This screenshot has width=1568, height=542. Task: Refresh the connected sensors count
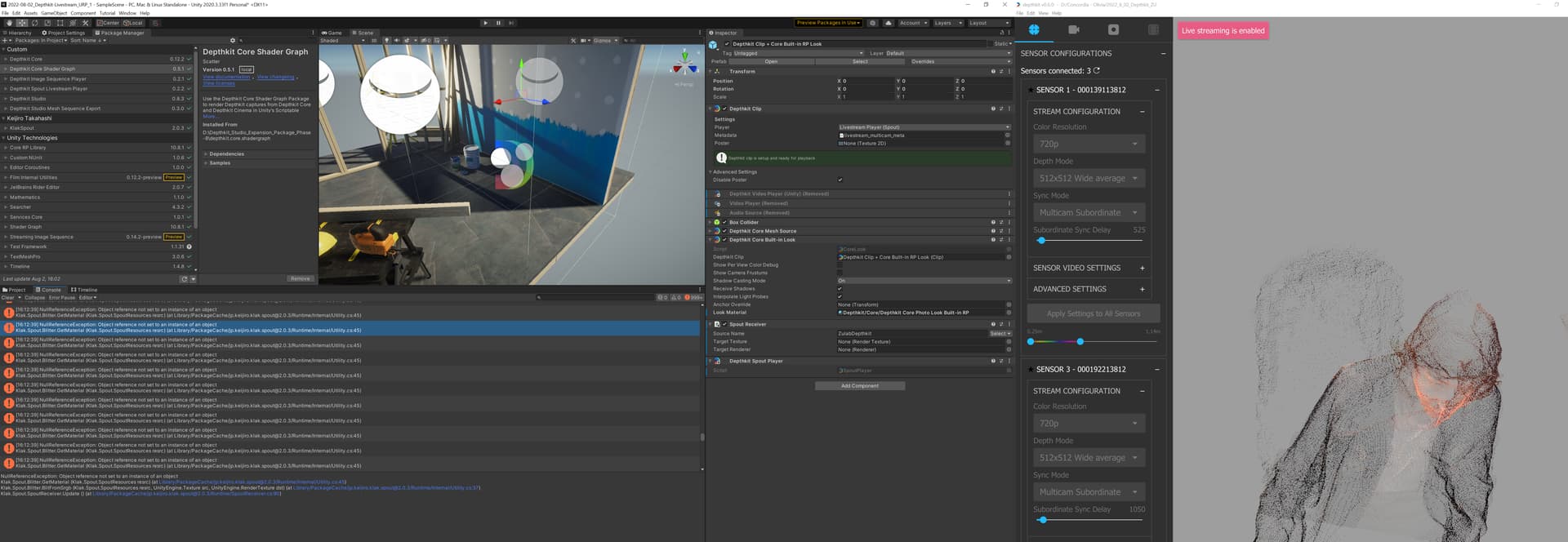[1097, 71]
